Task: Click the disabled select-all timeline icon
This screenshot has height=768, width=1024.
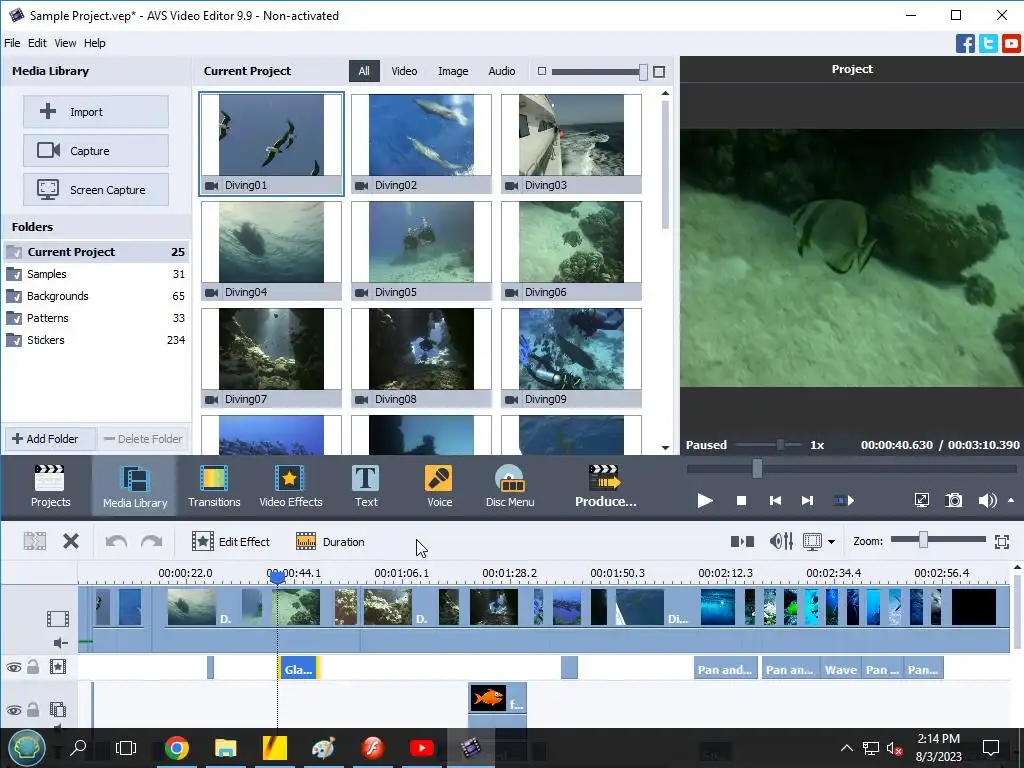Action: click(x=35, y=541)
